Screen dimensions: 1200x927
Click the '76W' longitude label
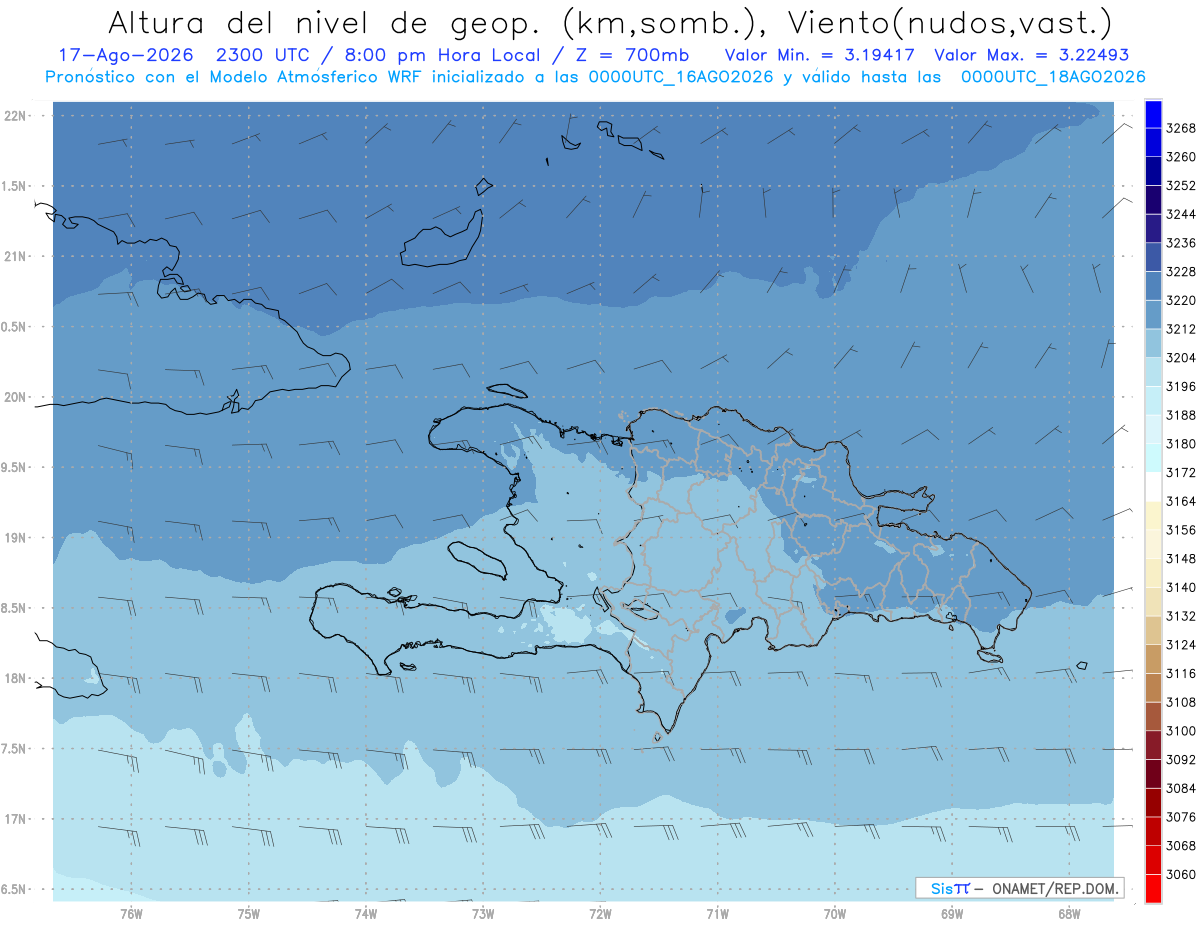131,913
